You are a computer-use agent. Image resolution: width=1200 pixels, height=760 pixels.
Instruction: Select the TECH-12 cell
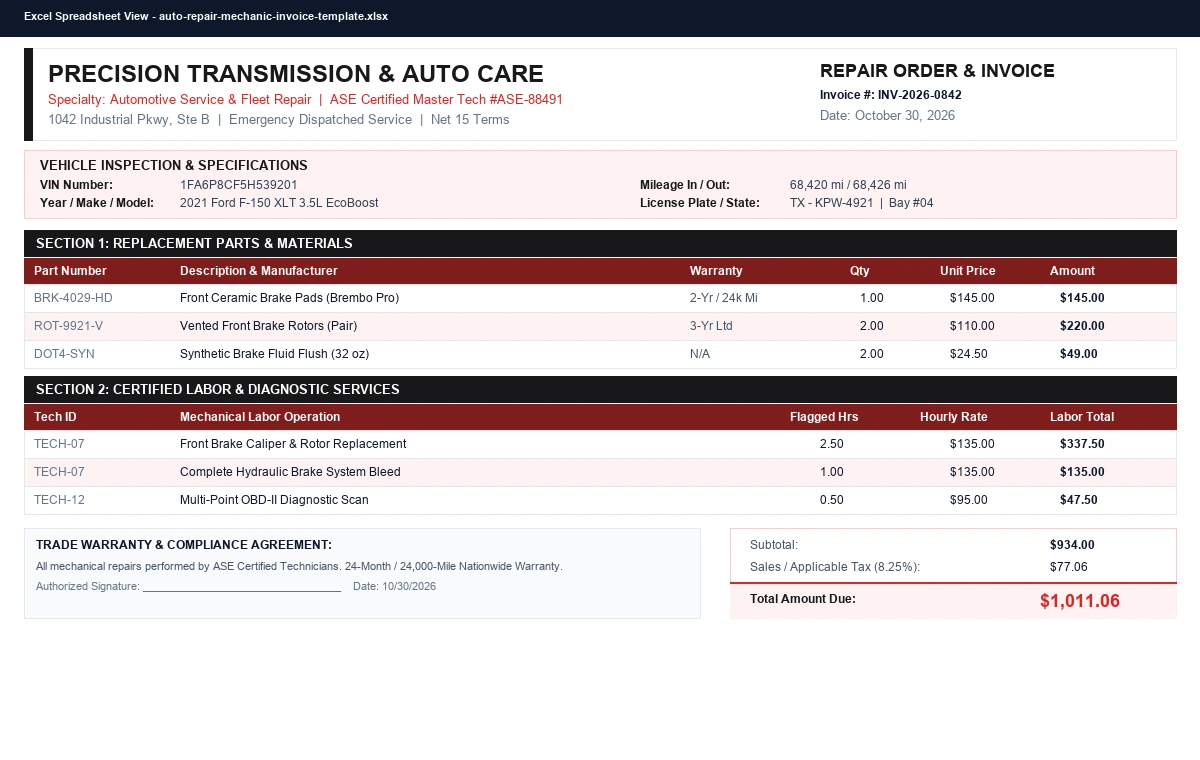pyautogui.click(x=59, y=500)
